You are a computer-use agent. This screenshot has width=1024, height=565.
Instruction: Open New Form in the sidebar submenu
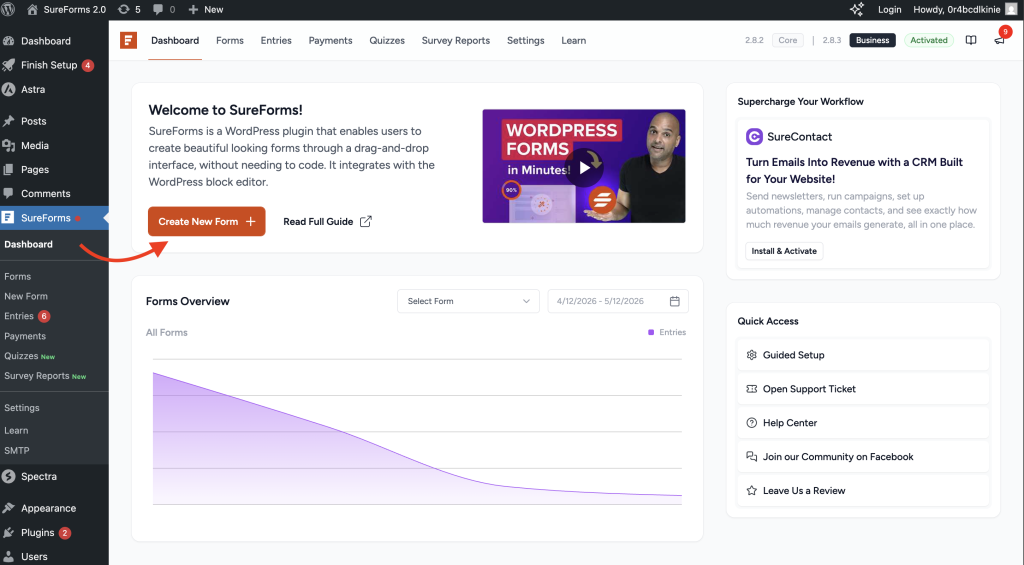(x=26, y=296)
